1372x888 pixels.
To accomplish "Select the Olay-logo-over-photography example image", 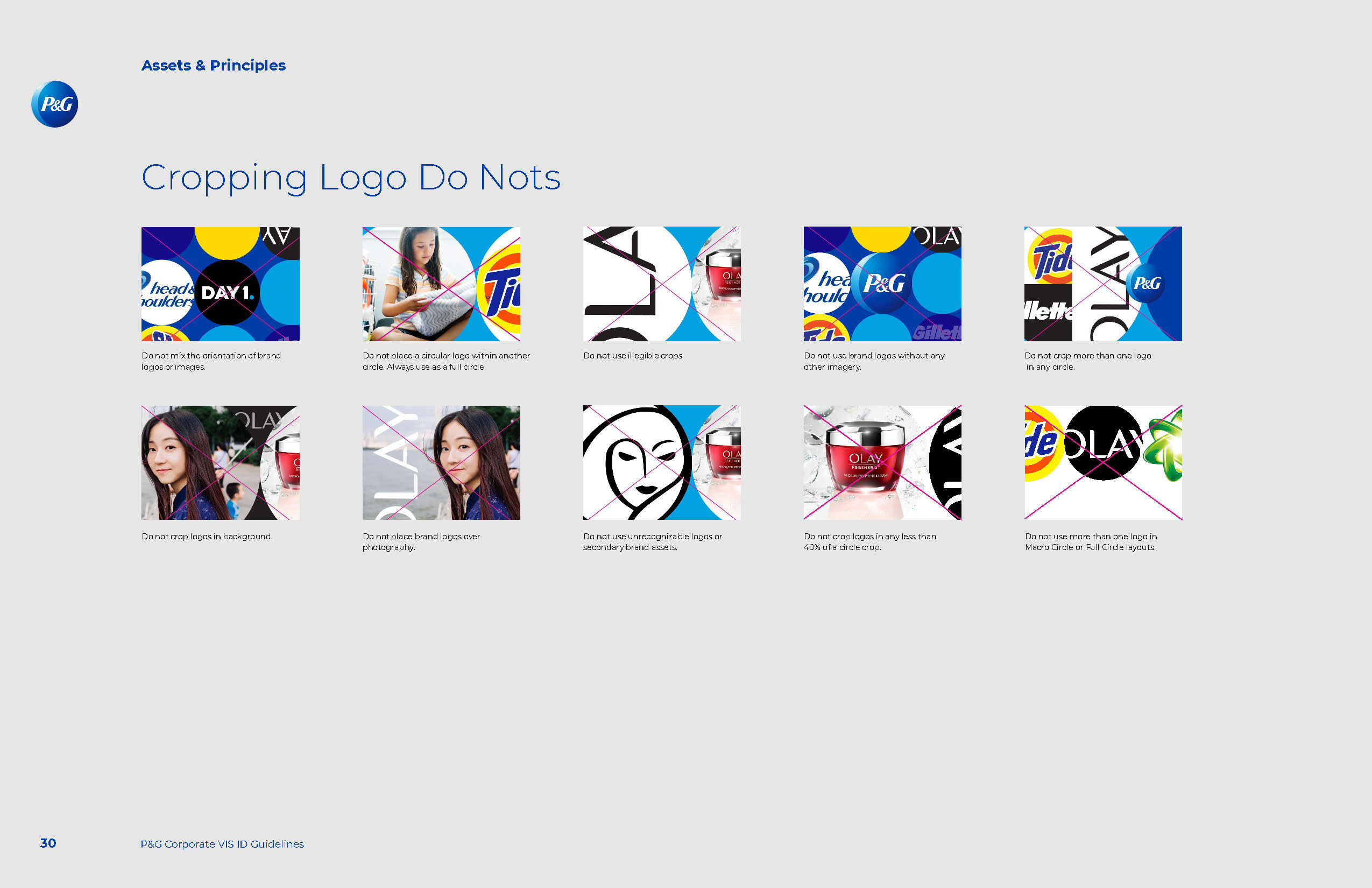I will click(441, 462).
